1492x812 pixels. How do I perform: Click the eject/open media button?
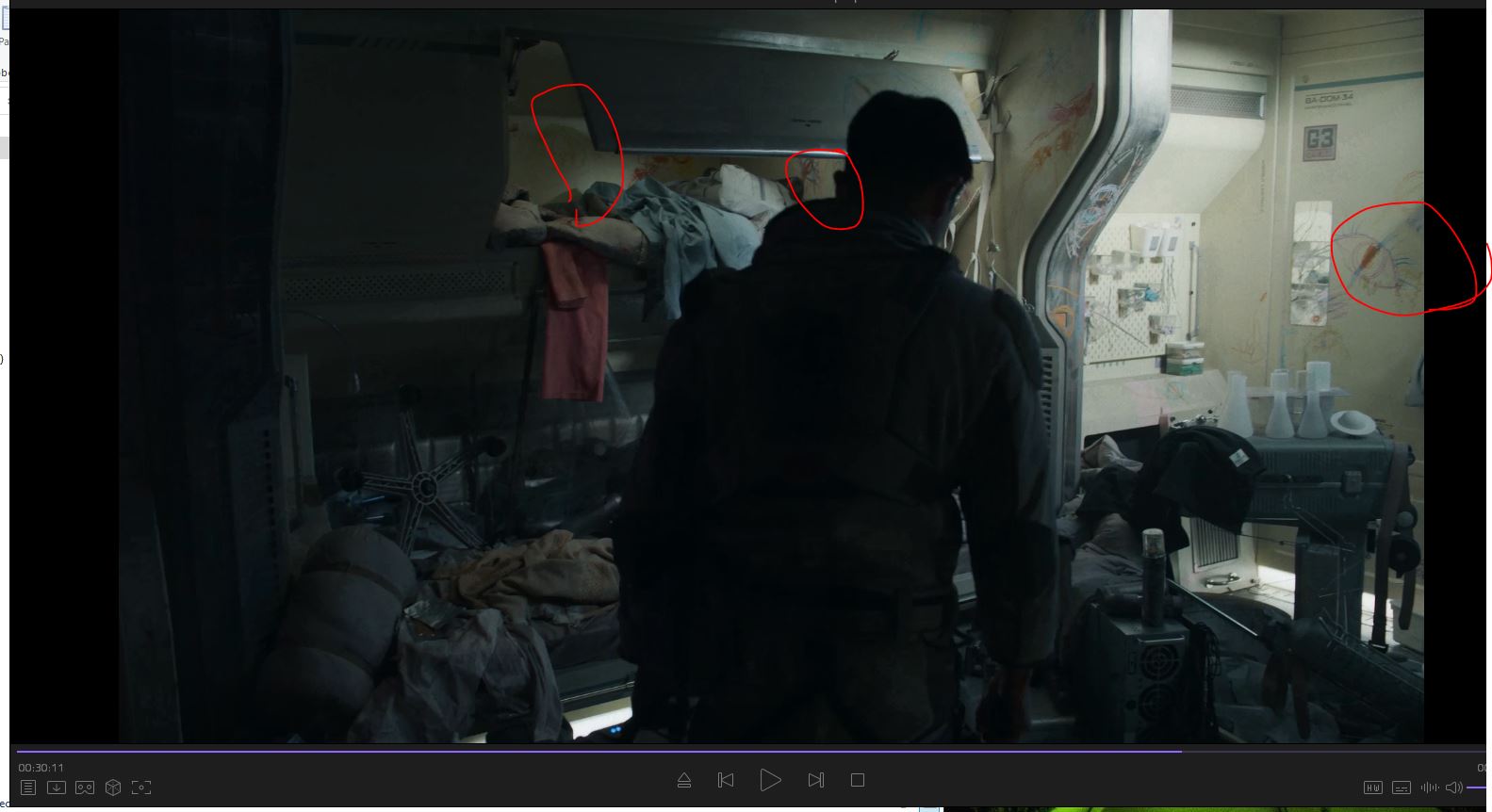pos(684,780)
